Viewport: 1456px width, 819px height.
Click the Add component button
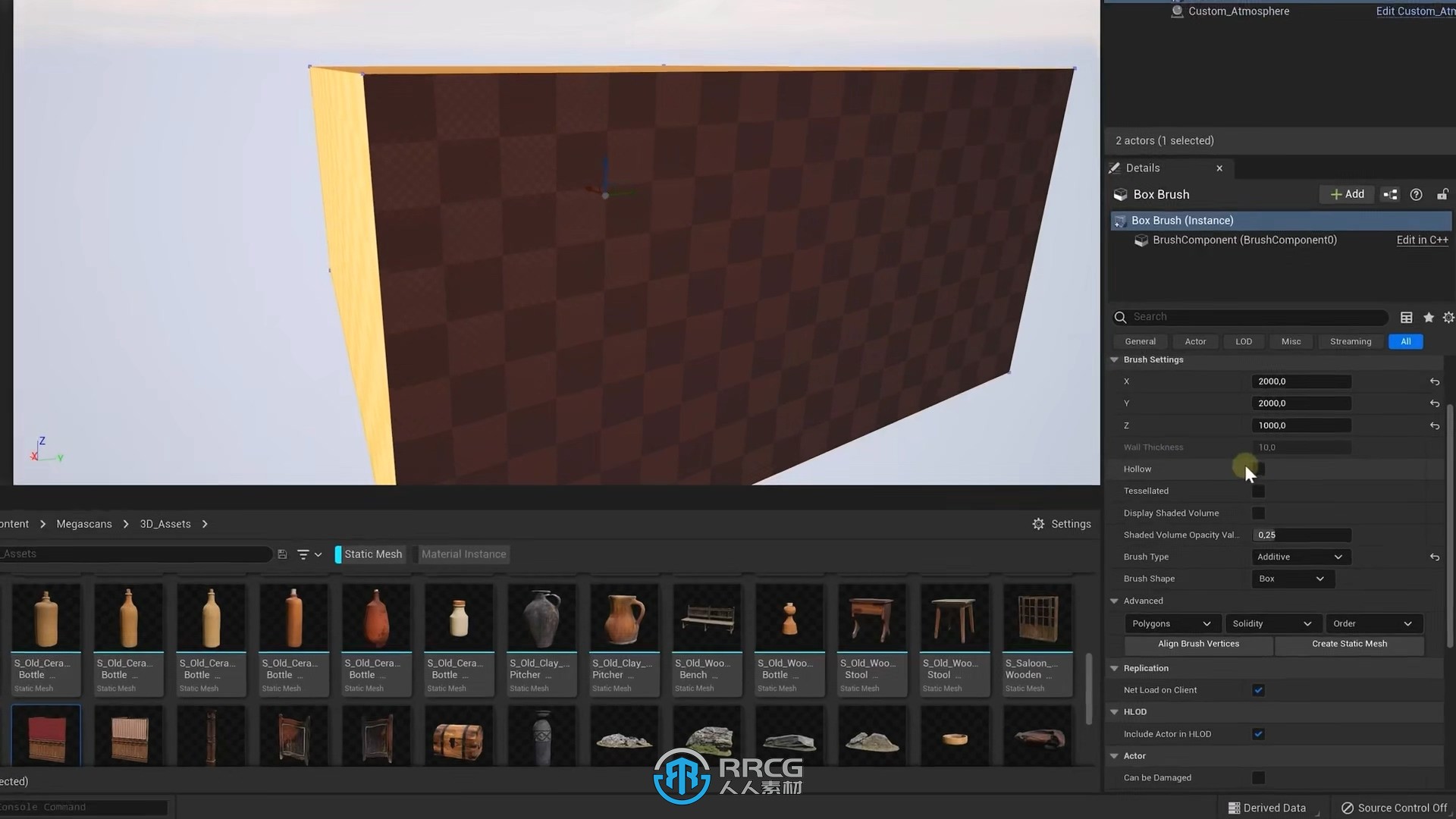pos(1348,193)
